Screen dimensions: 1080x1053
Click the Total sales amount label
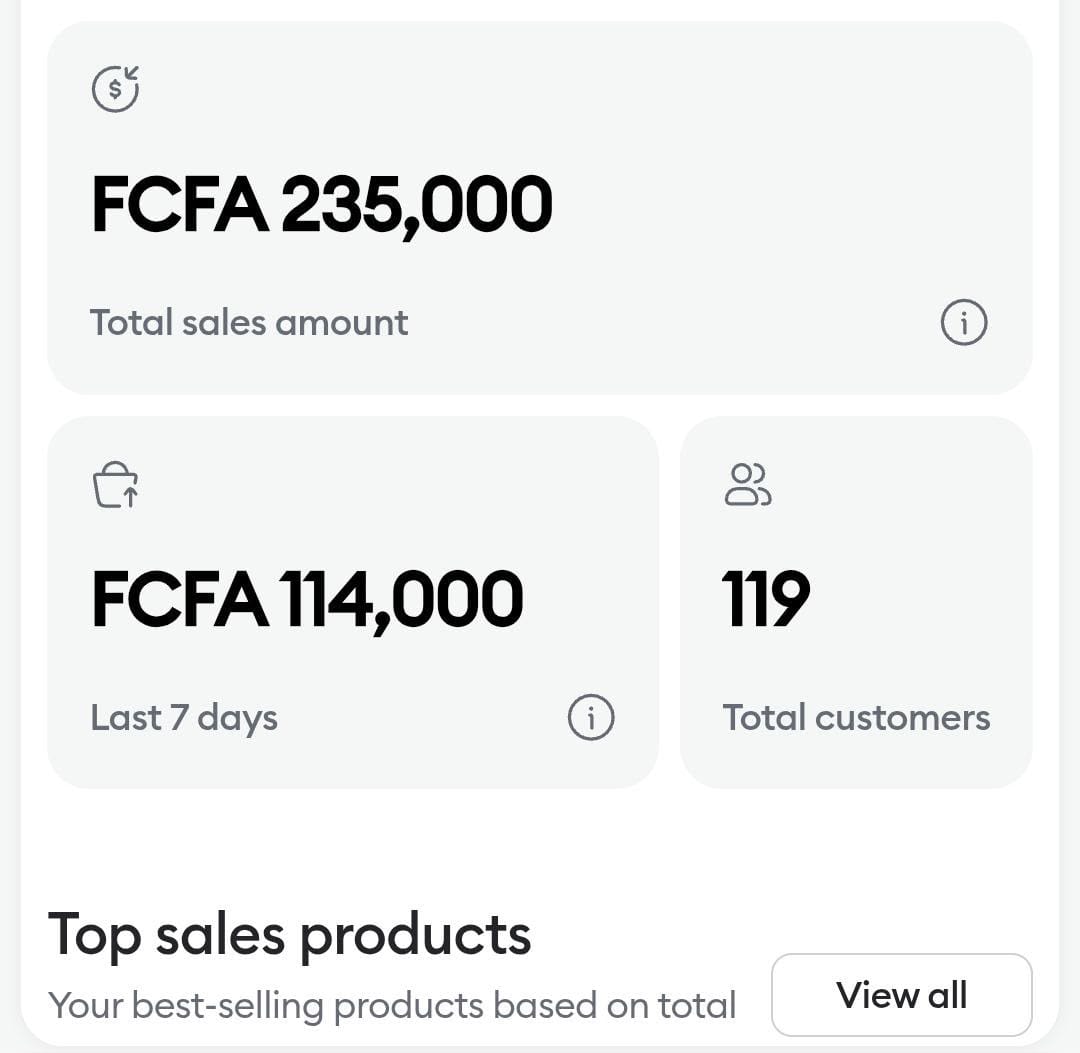pyautogui.click(x=249, y=322)
